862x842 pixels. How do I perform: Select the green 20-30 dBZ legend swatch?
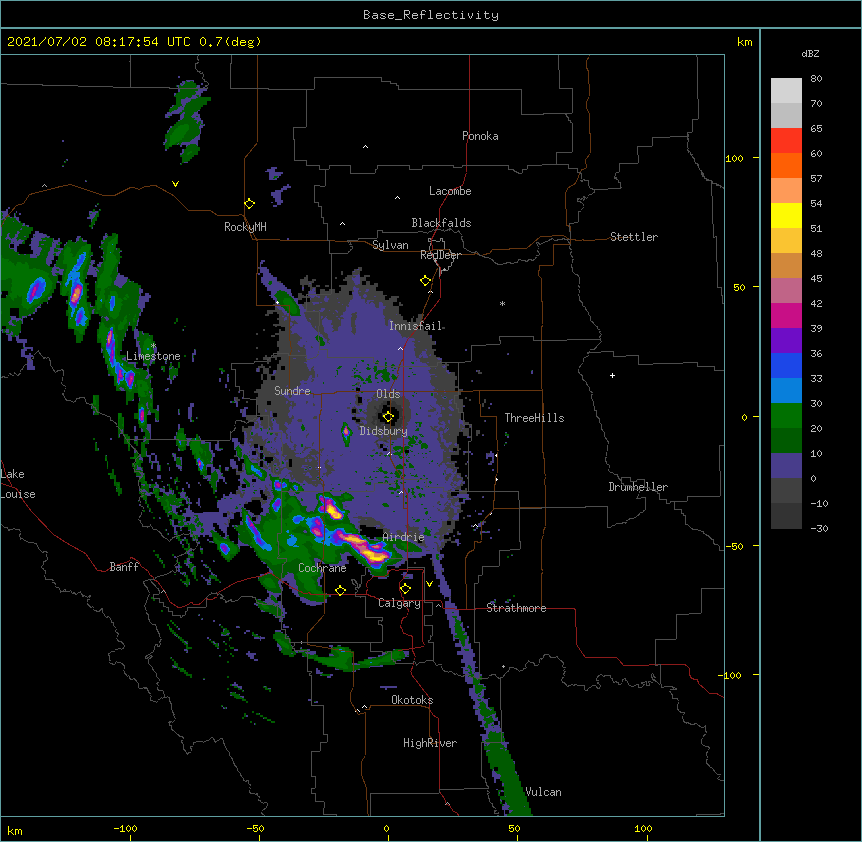click(786, 416)
